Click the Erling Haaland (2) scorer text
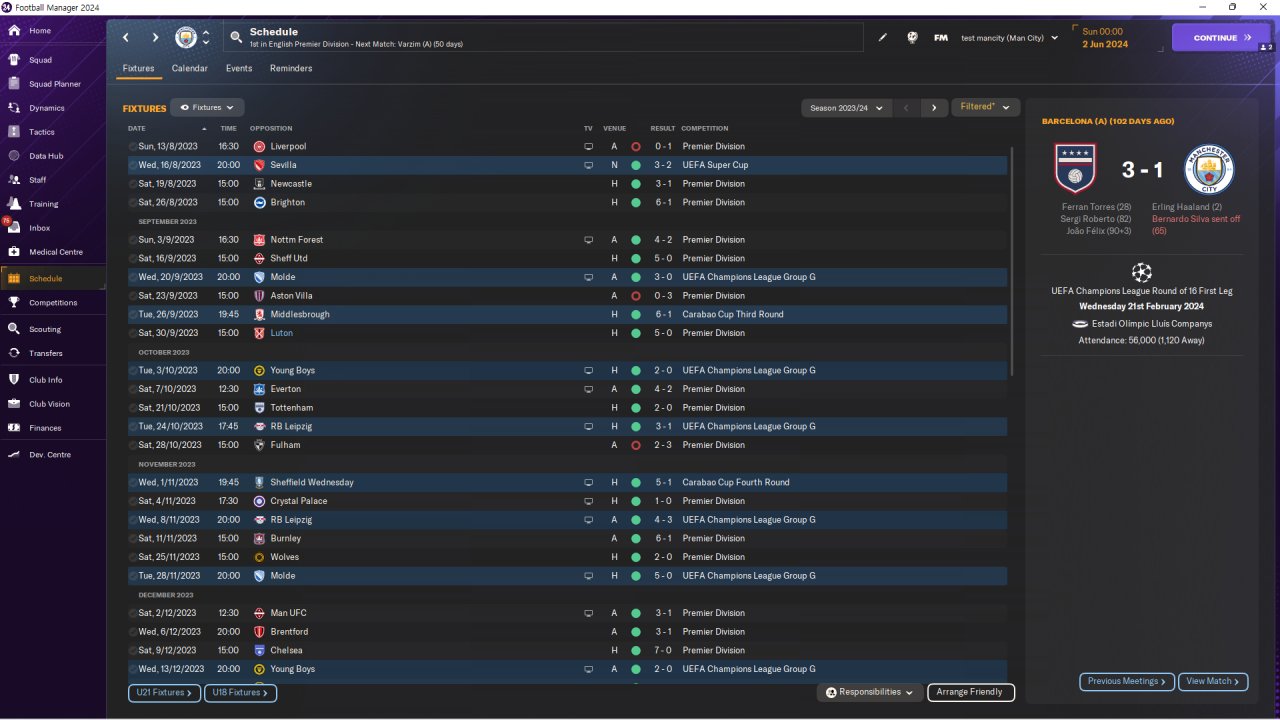The width and height of the screenshot is (1280, 720). click(x=1185, y=207)
